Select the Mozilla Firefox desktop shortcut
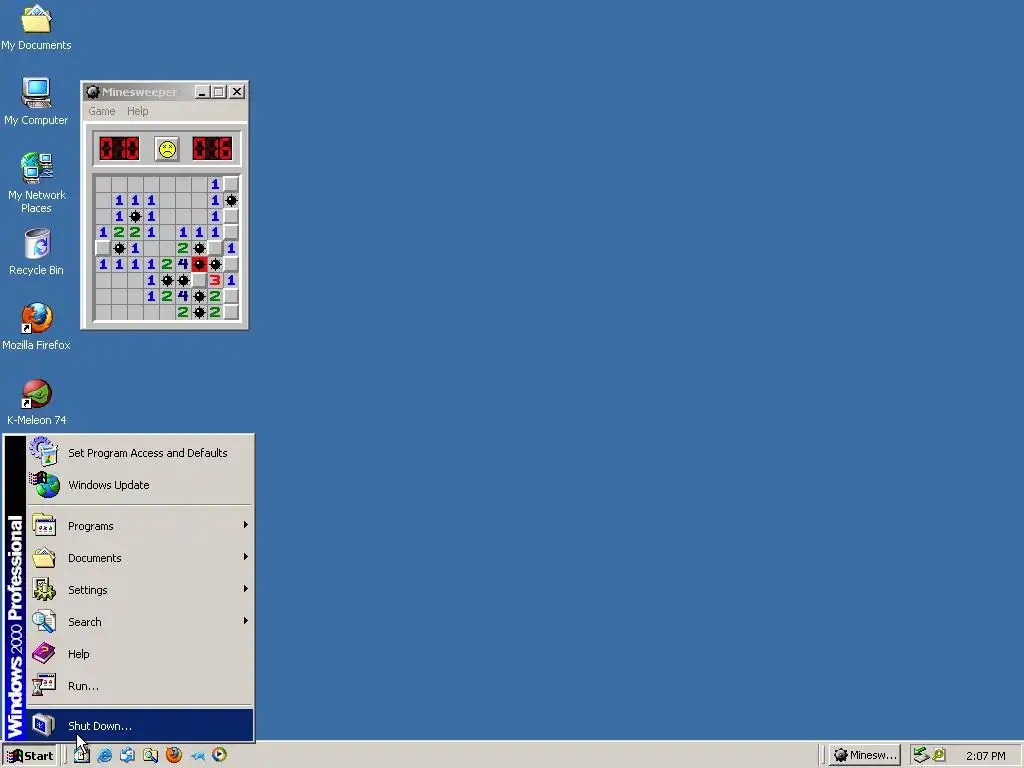The width and height of the screenshot is (1024, 768). [x=37, y=327]
